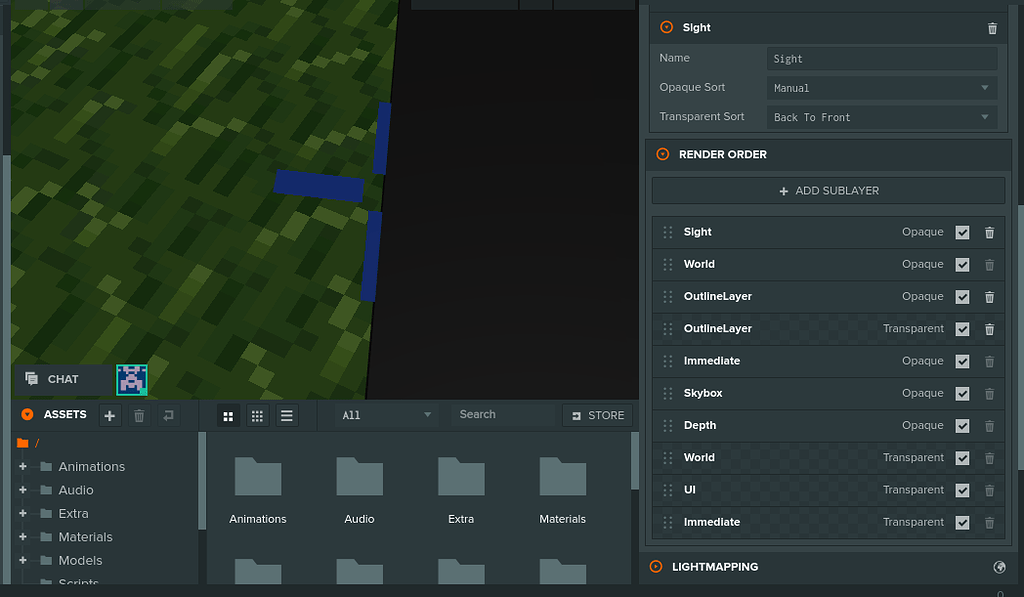Switch assets panel to large grid view
Viewport: 1024px width, 597px height.
[228, 415]
